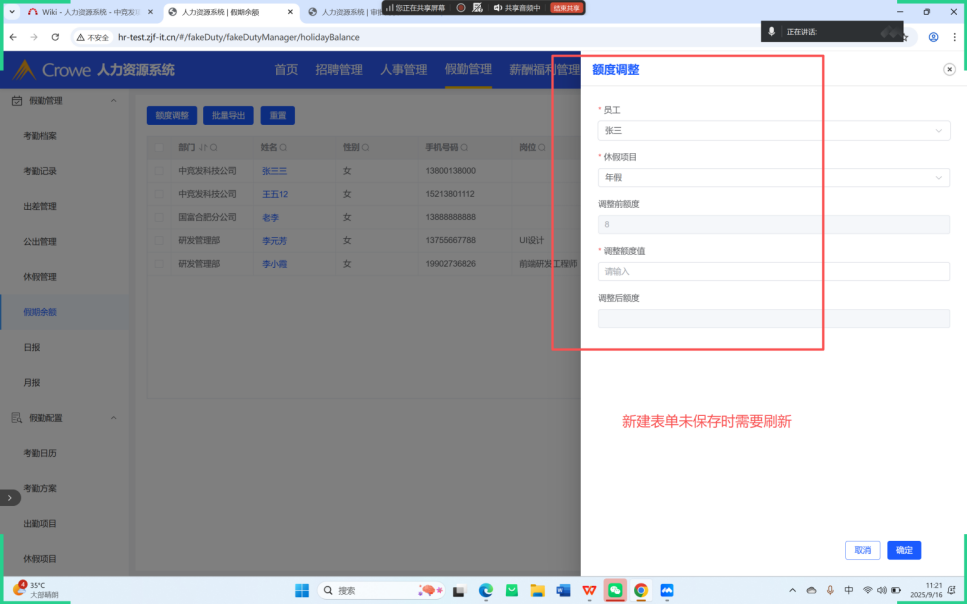
Task: Click the search icon on 姓名 column
Action: click(283, 148)
